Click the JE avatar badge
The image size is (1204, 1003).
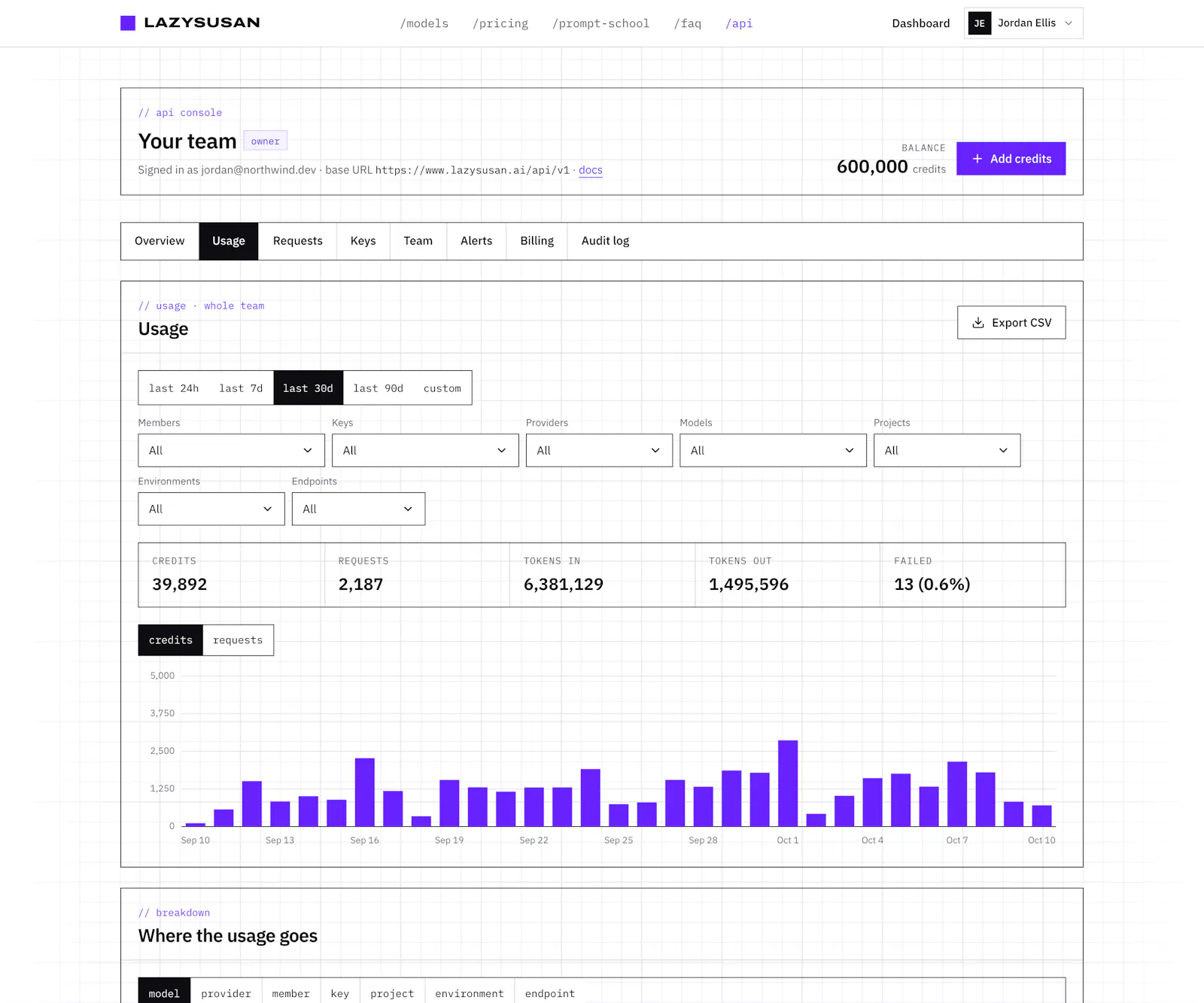pyautogui.click(x=979, y=23)
